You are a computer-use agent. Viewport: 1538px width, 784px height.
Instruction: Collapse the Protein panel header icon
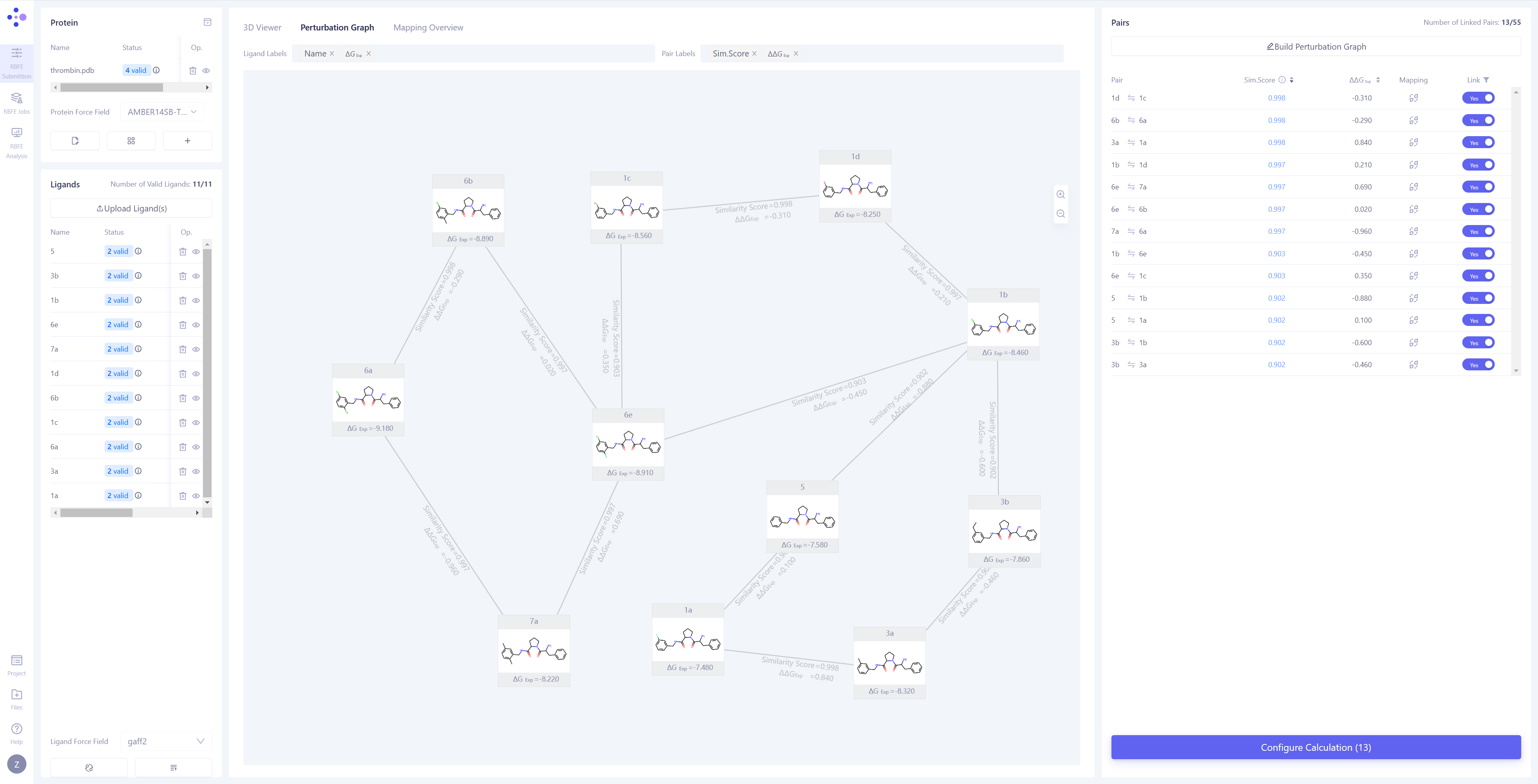(x=207, y=22)
